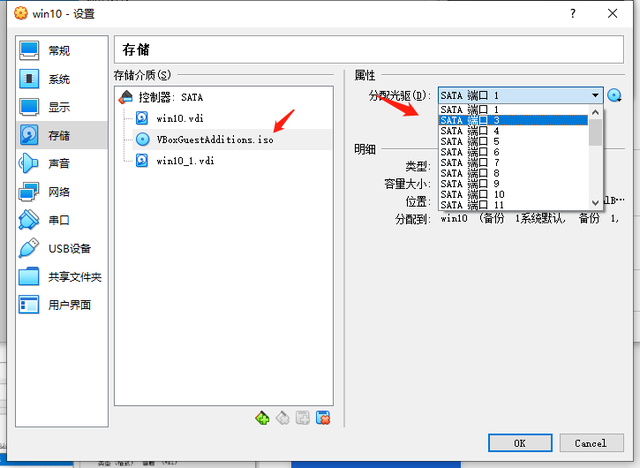The image size is (640, 468).
Task: Click the port list scroll down arrow
Action: 596,203
